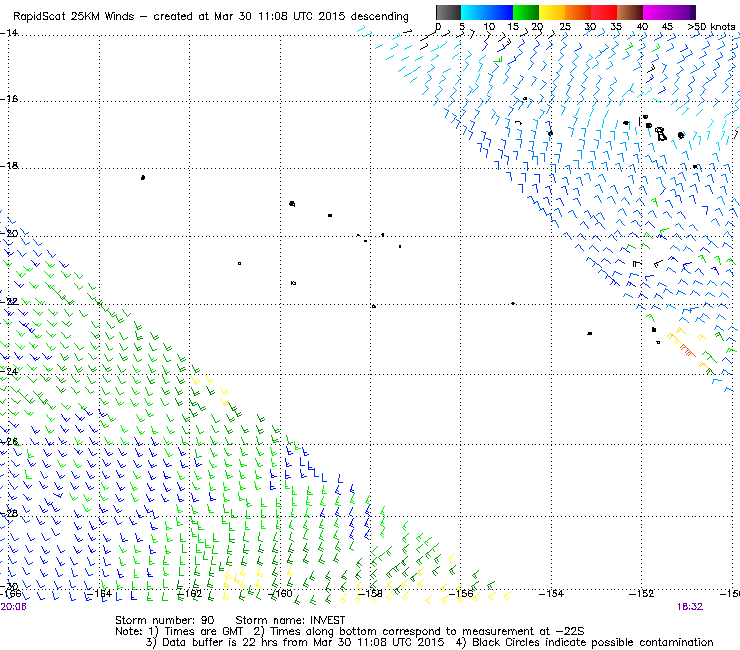The height and width of the screenshot is (650, 740).
Task: Click the red 30-35 knots legend swatch
Action: click(x=604, y=12)
